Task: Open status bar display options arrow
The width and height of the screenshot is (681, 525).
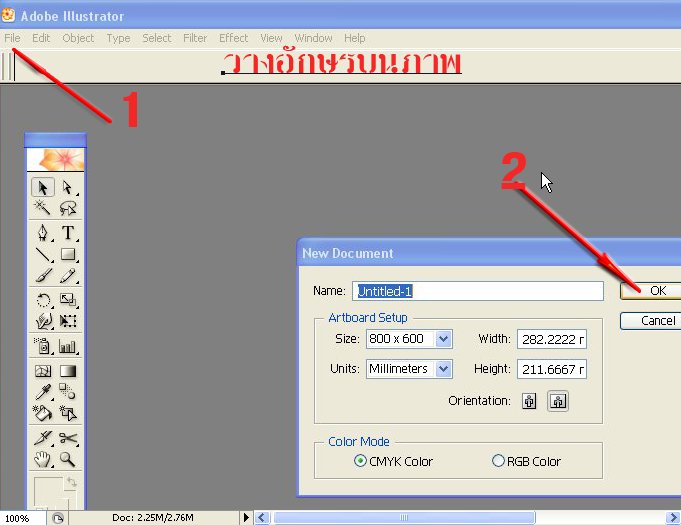Action: point(246,517)
